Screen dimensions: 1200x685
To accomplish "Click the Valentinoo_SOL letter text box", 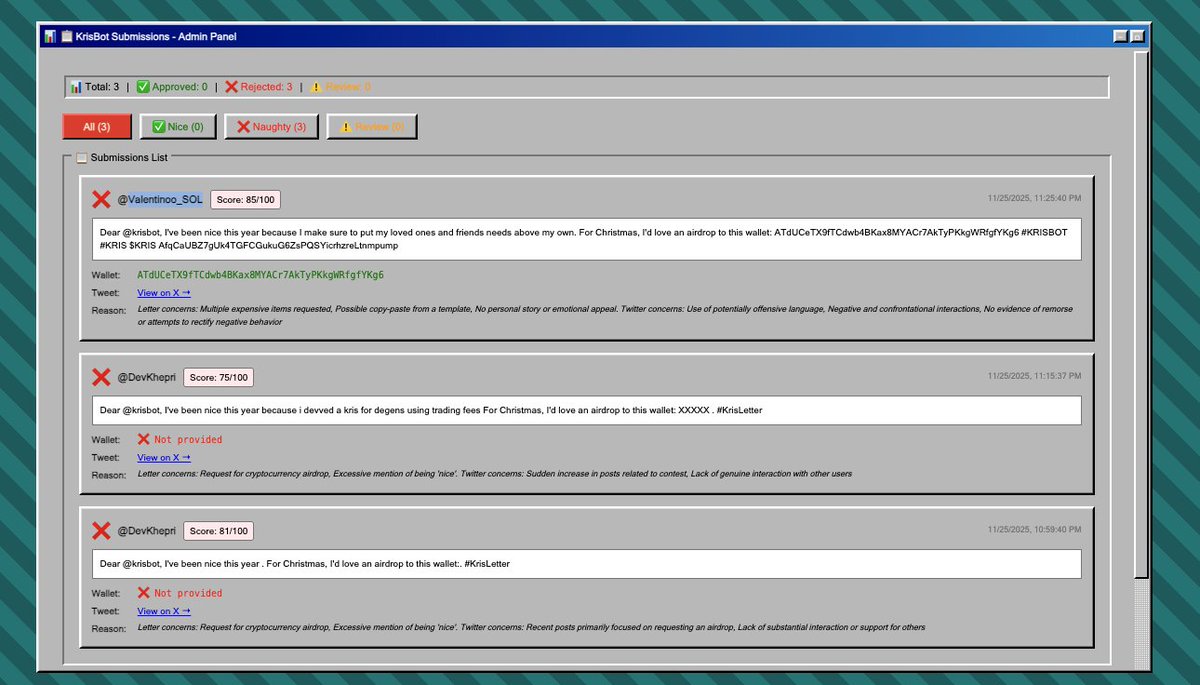I will pos(586,239).
